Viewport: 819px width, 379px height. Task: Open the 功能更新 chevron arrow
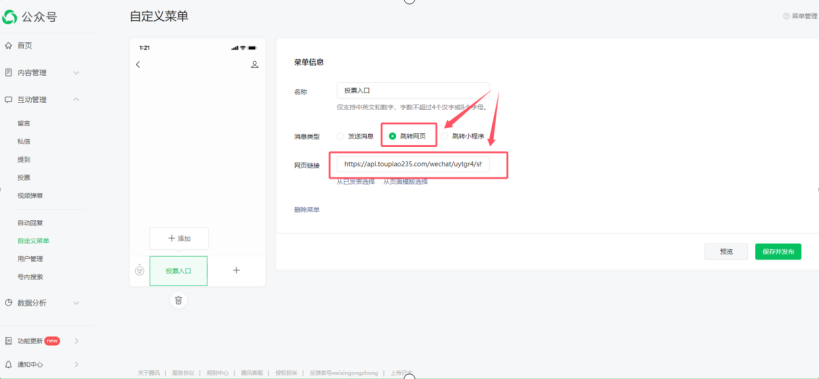point(76,341)
